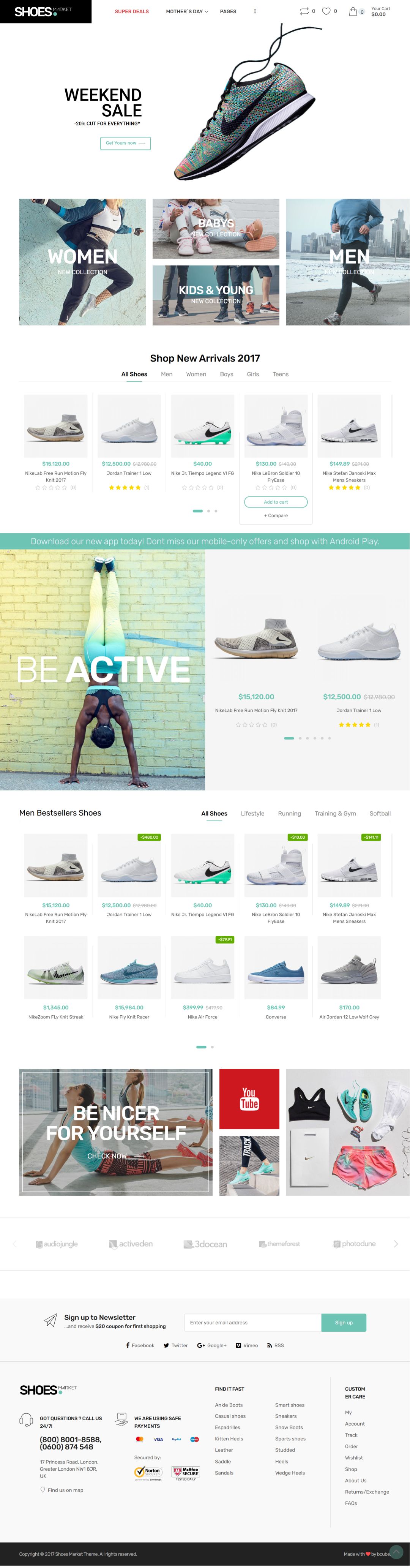410x1568 pixels.
Task: Click the RSS feed icon link
Action: [276, 1345]
